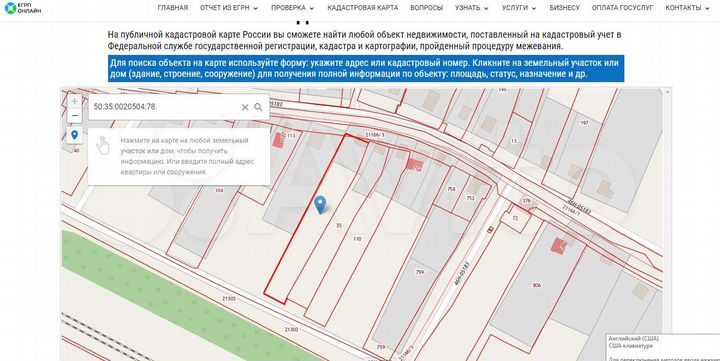Click the red building near parcel 806
Viewport: 720px width, 361px height.
pyautogui.click(x=560, y=246)
